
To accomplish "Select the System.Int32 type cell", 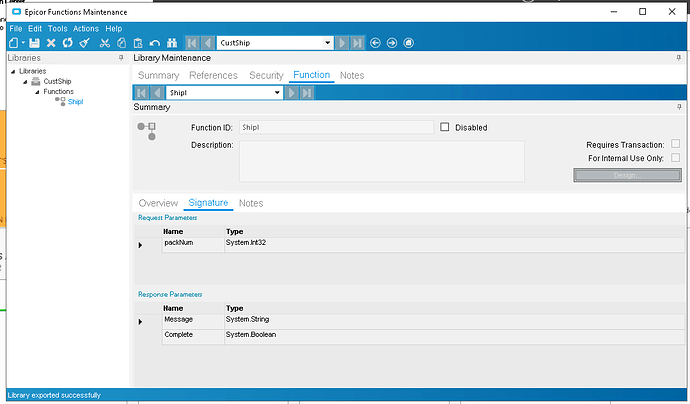I will click(x=455, y=245).
